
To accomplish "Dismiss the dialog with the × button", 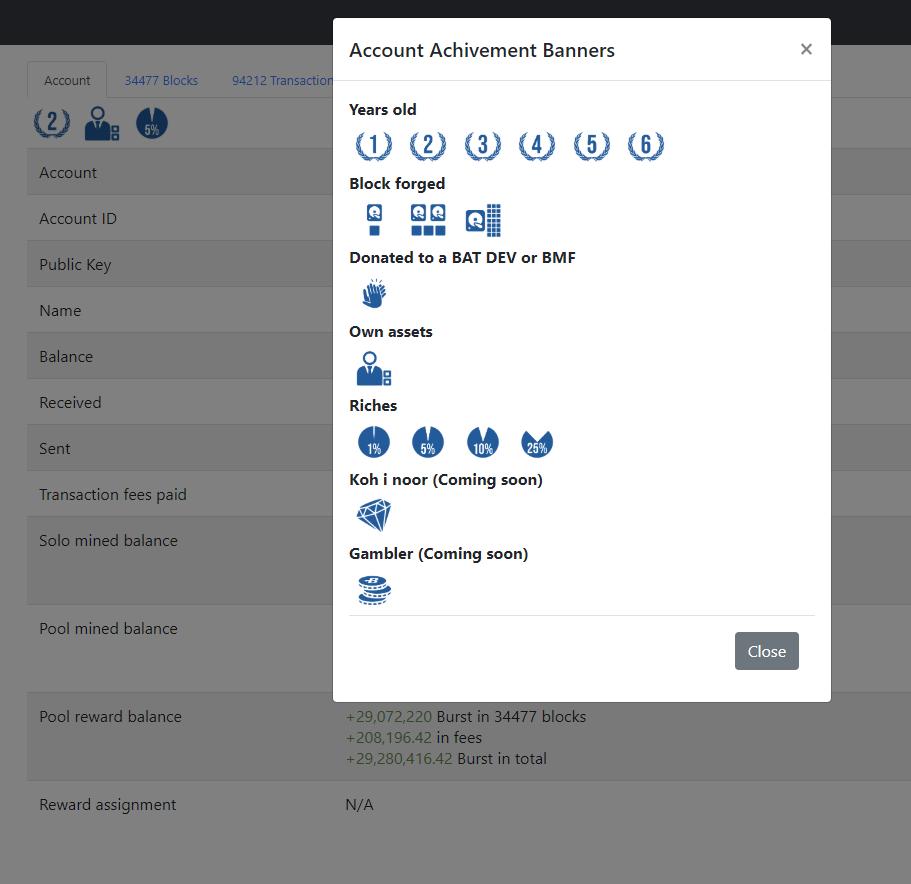I will pyautogui.click(x=806, y=48).
